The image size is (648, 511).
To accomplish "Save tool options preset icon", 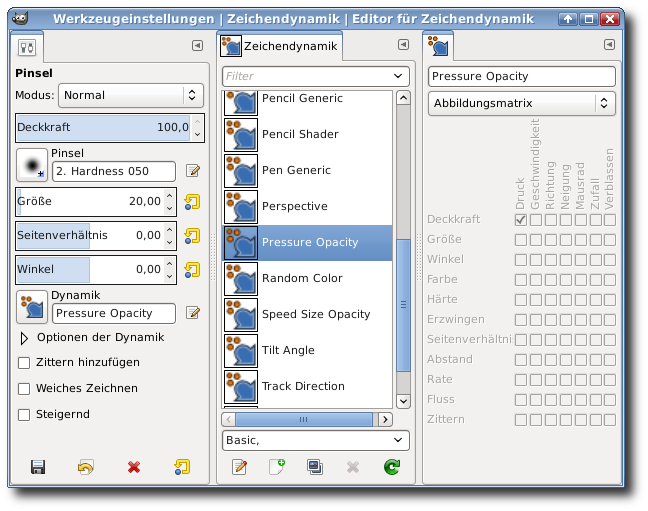I will pyautogui.click(x=38, y=467).
